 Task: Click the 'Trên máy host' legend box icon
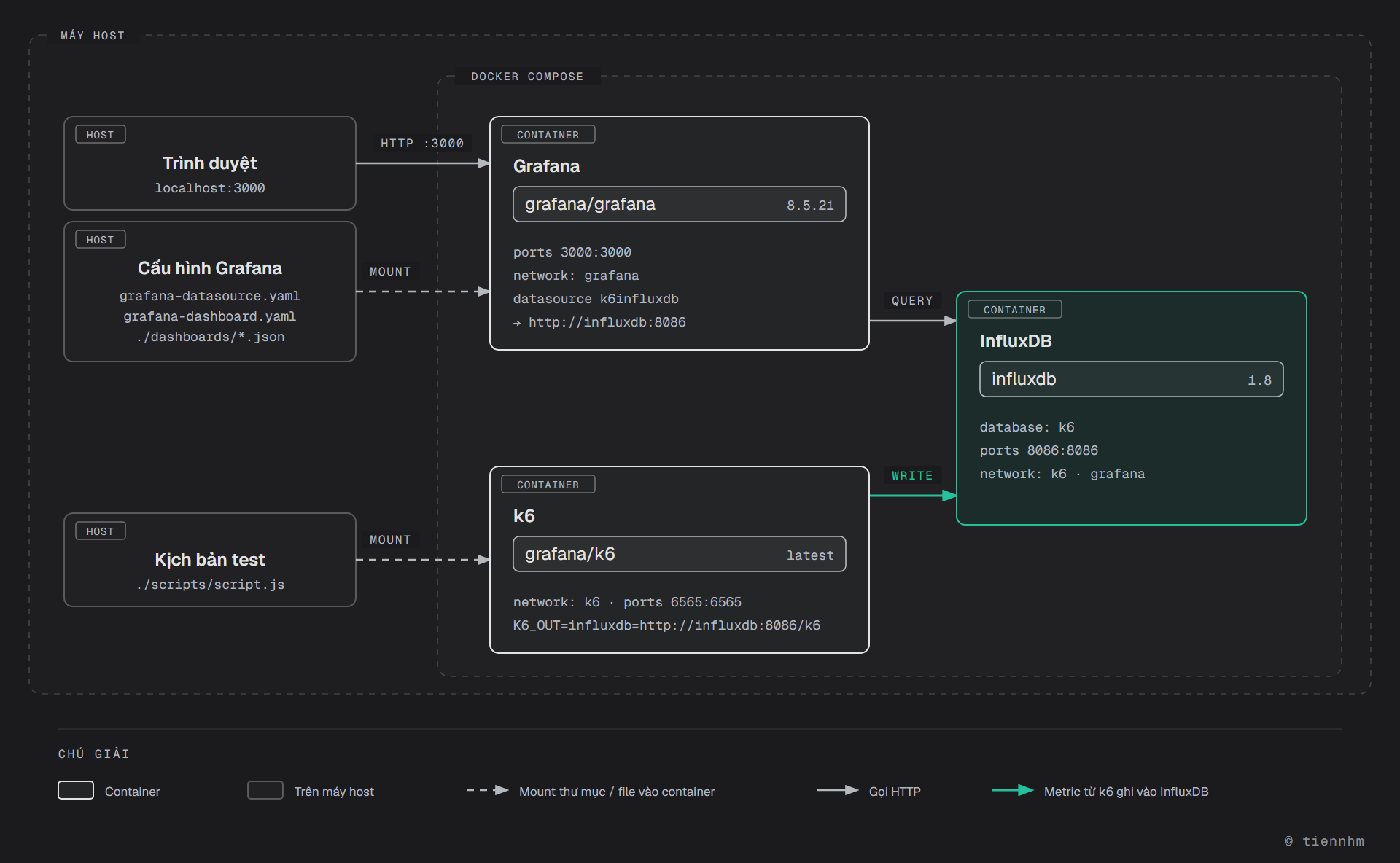coord(265,790)
